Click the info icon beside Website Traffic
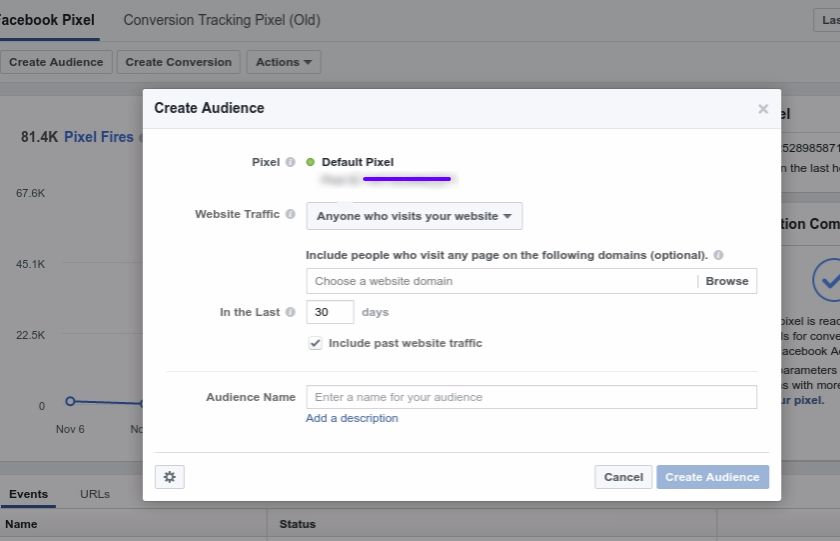840x541 pixels. tap(290, 214)
